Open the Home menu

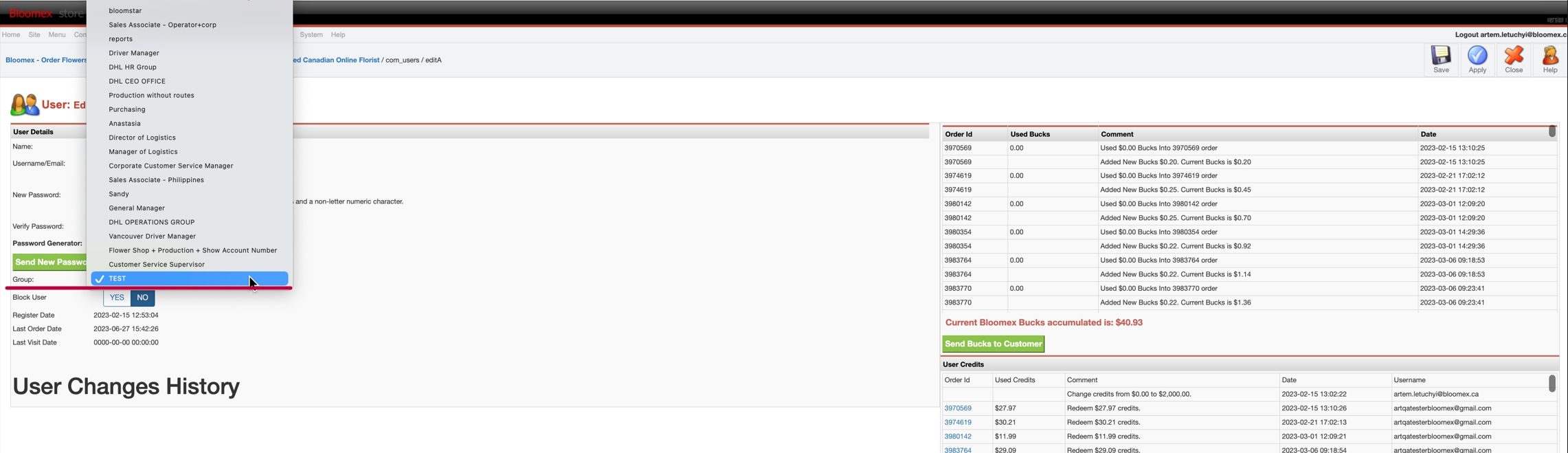coord(11,34)
